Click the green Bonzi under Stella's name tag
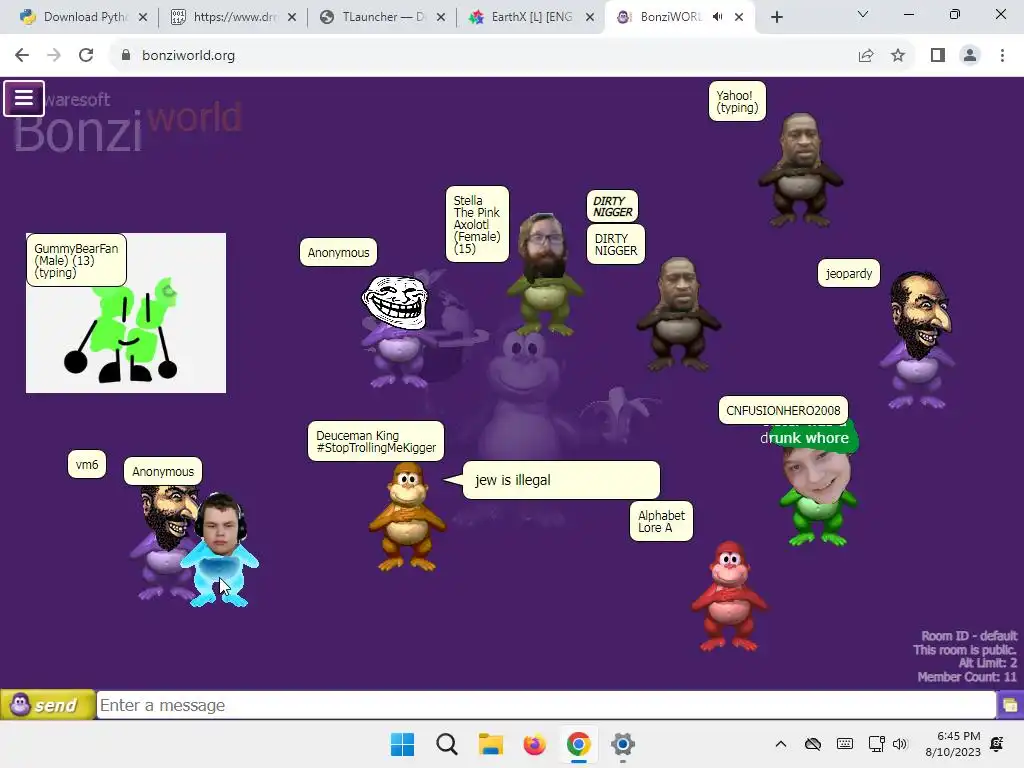This screenshot has height=768, width=1024. [545, 276]
